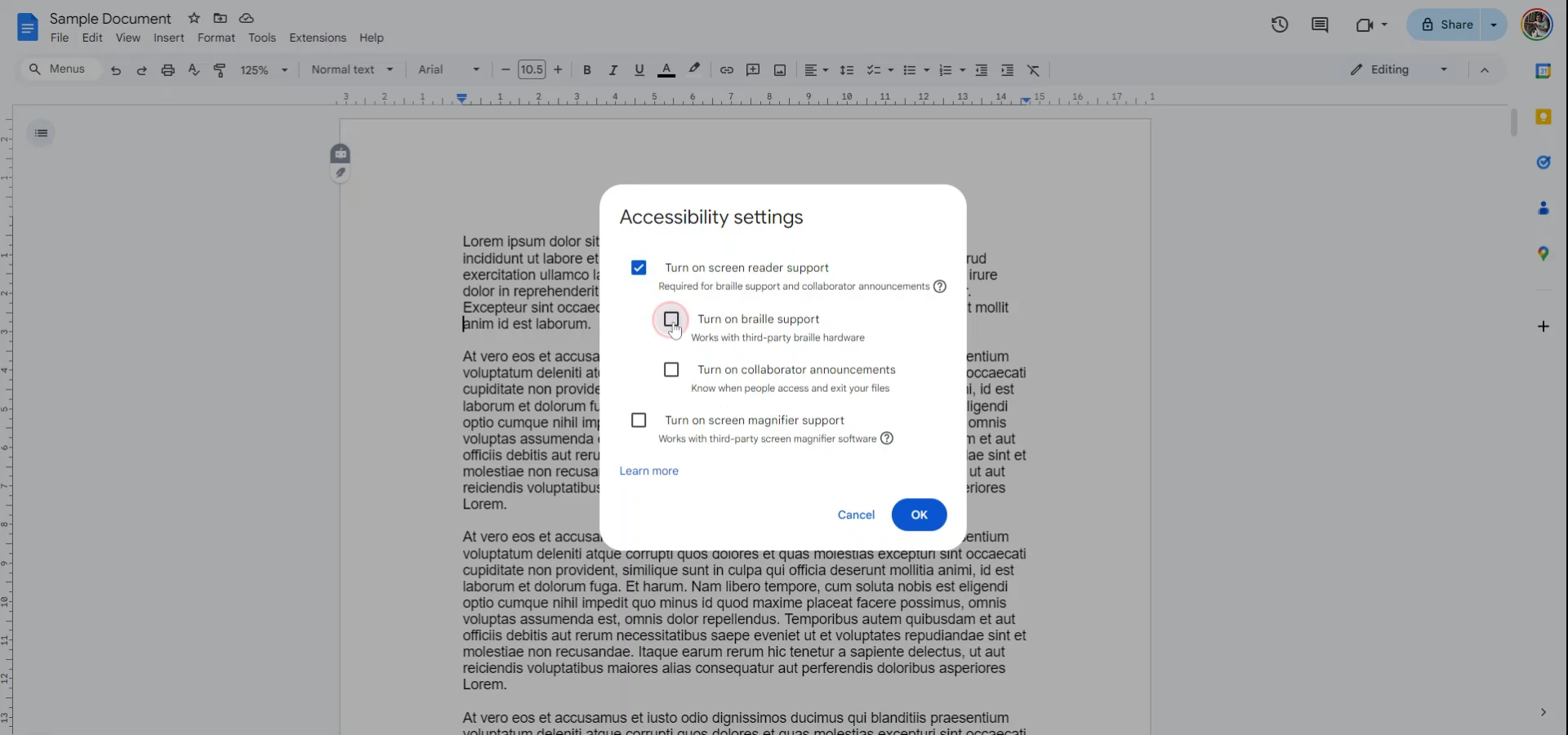Click the print icon in toolbar
Image resolution: width=1568 pixels, height=735 pixels.
167,70
